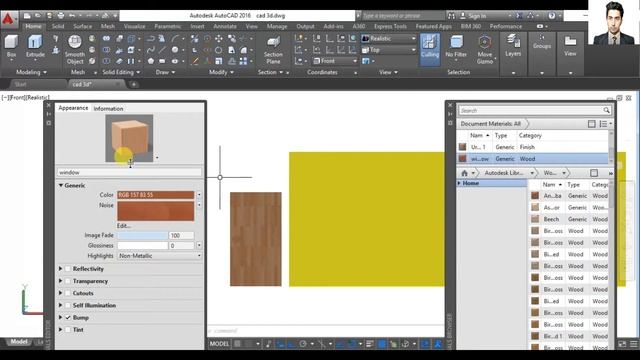Click the Category column header
The image size is (640, 360).
(530, 135)
